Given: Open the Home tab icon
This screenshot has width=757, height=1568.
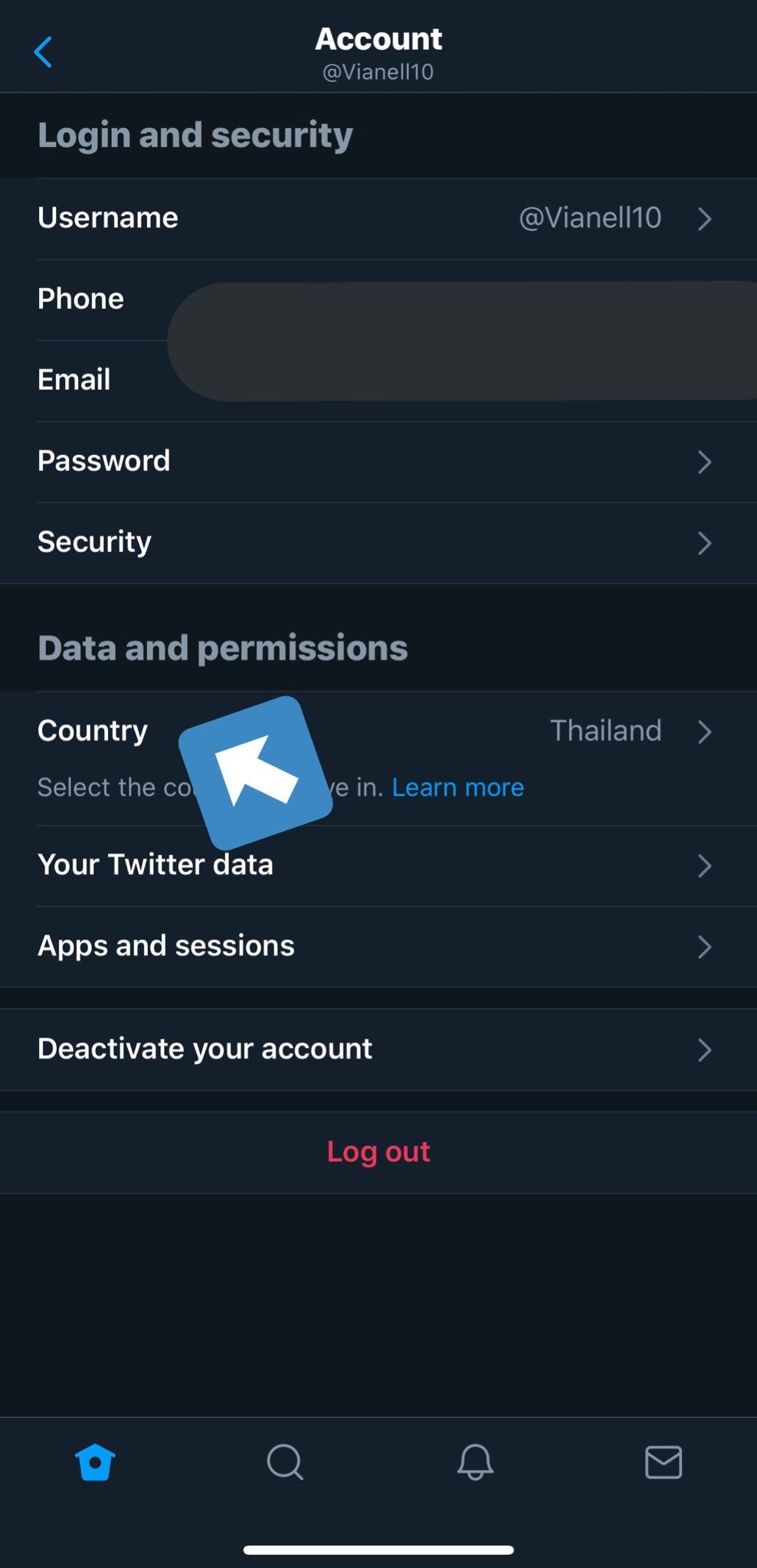Looking at the screenshot, I should tap(95, 1462).
